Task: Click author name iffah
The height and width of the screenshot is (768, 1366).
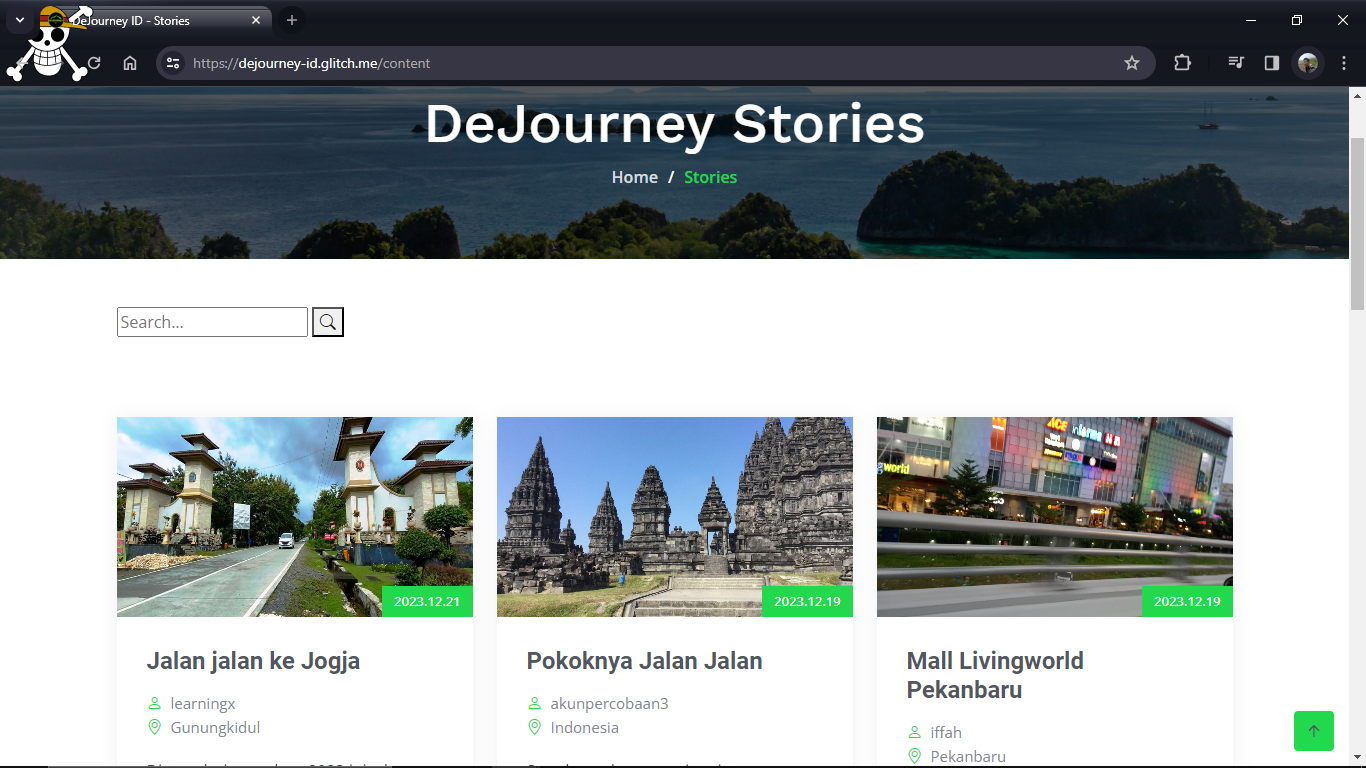Action: [x=946, y=733]
